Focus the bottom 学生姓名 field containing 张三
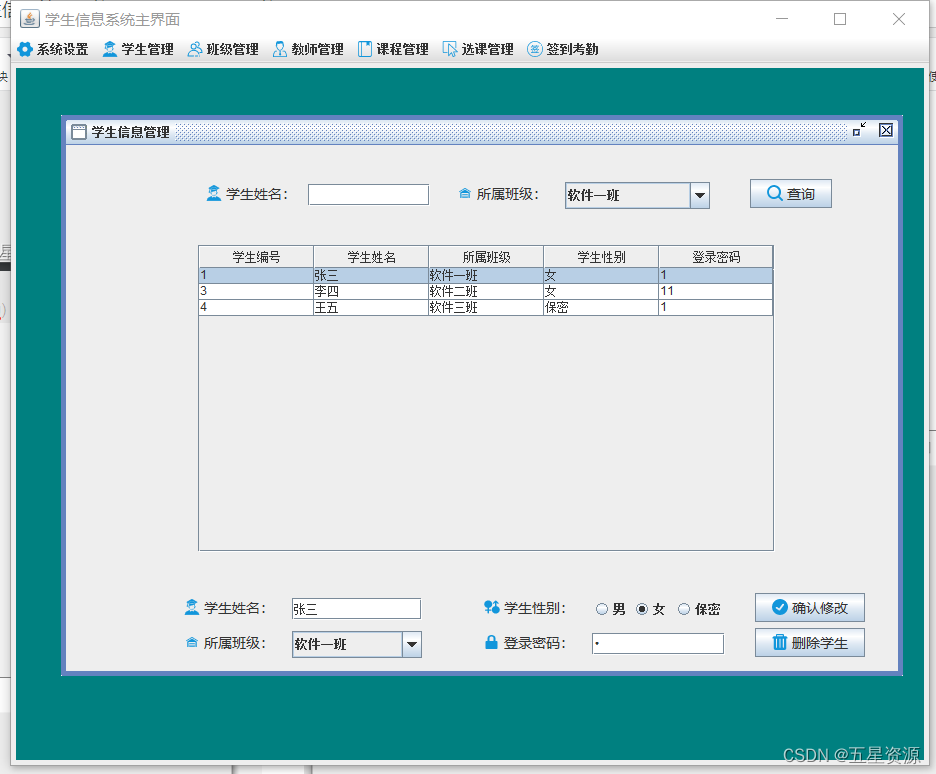The height and width of the screenshot is (774, 936). 356,609
